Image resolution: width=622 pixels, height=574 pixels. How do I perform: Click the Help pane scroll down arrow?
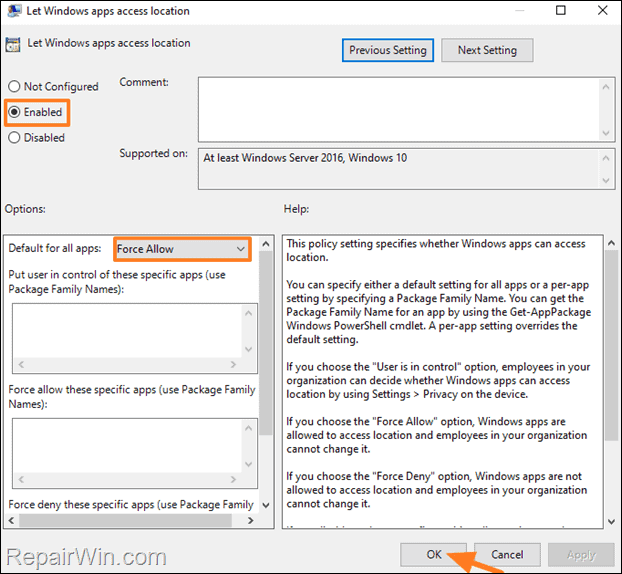point(611,522)
